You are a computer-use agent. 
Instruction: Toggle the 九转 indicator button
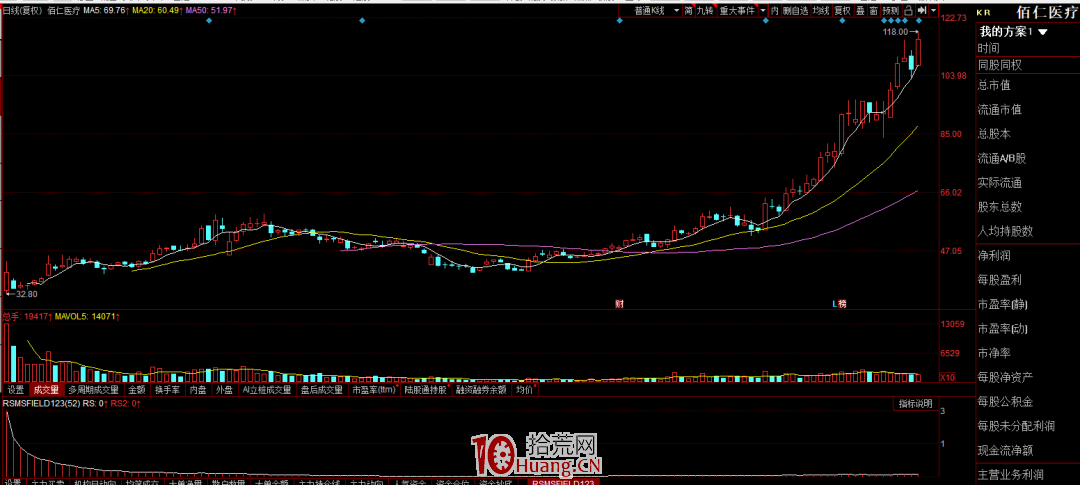[x=706, y=11]
